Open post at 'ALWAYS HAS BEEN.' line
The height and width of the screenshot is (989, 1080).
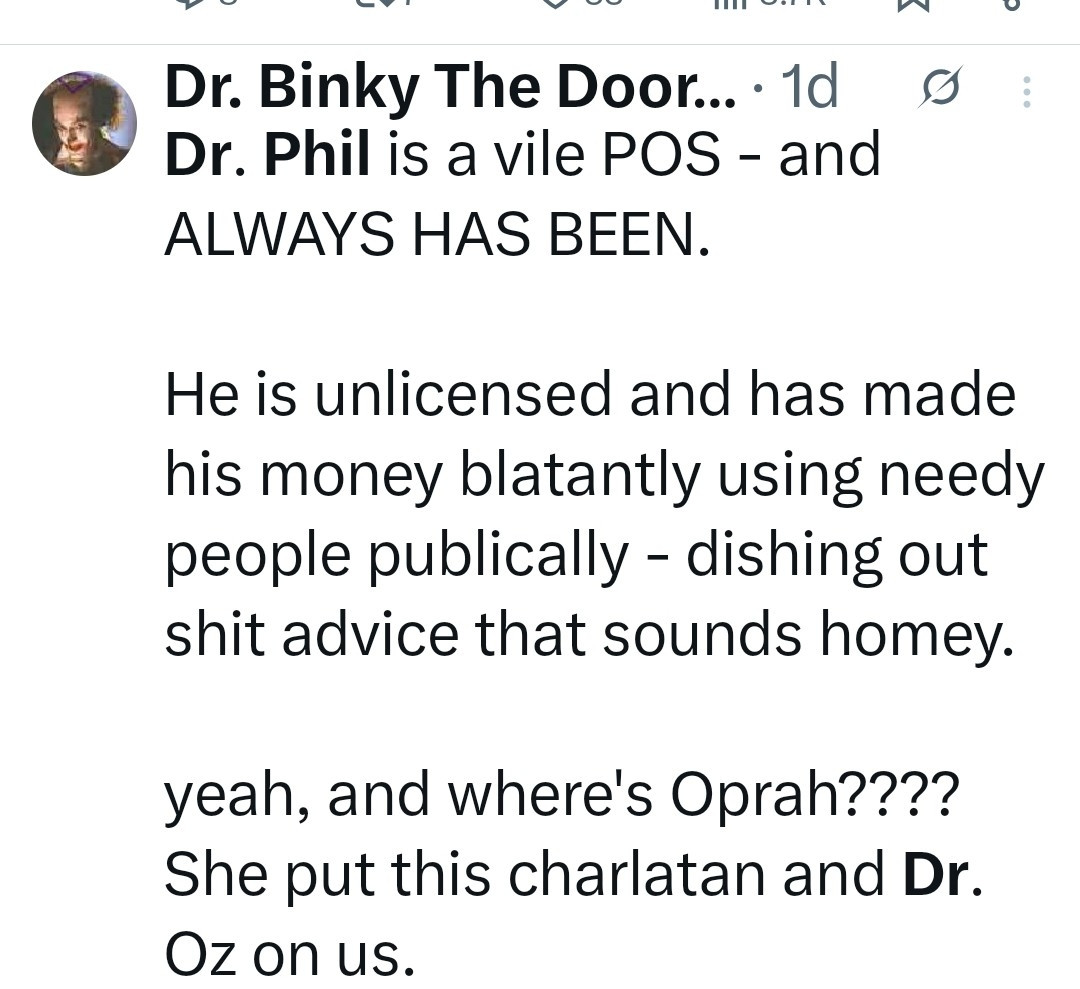click(x=437, y=233)
